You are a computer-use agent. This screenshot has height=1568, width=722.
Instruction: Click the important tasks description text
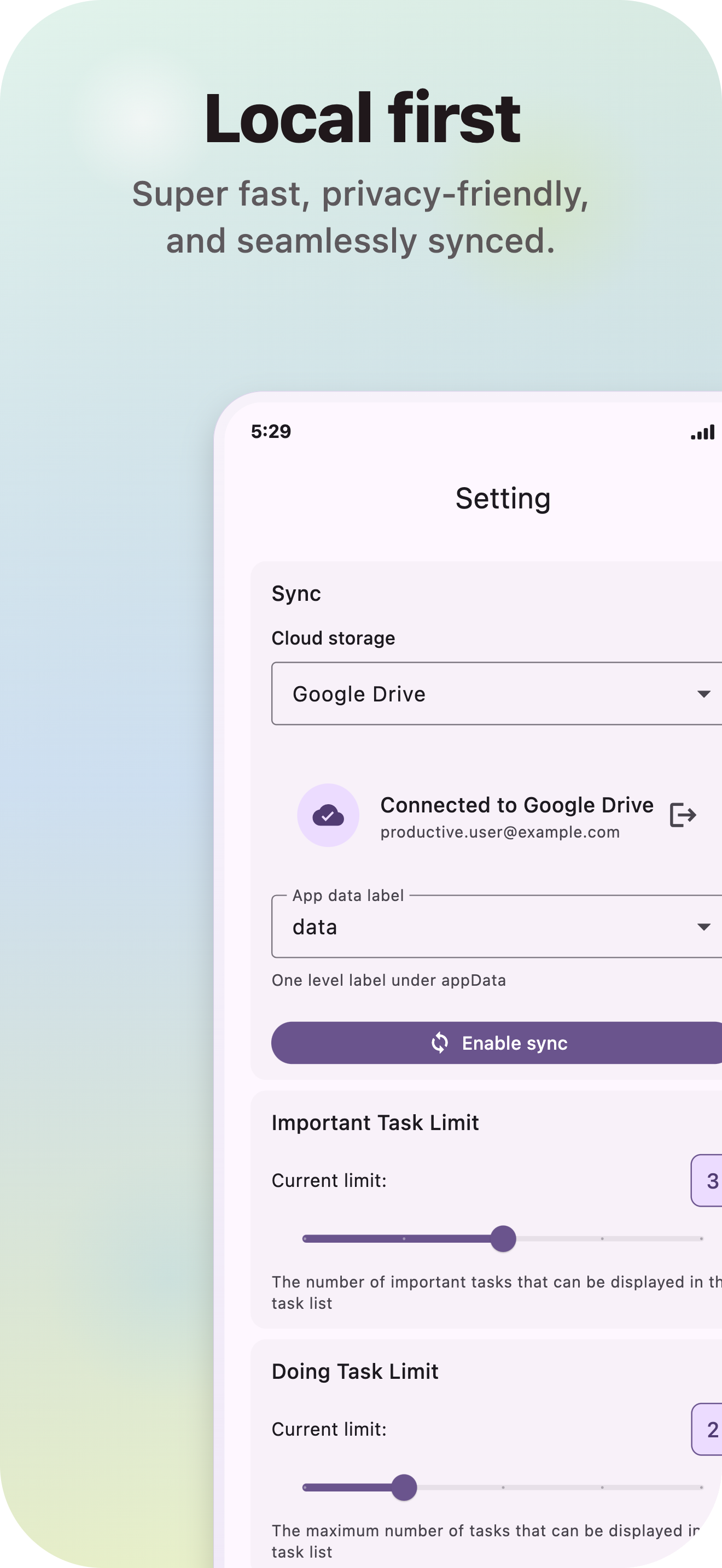(497, 1292)
